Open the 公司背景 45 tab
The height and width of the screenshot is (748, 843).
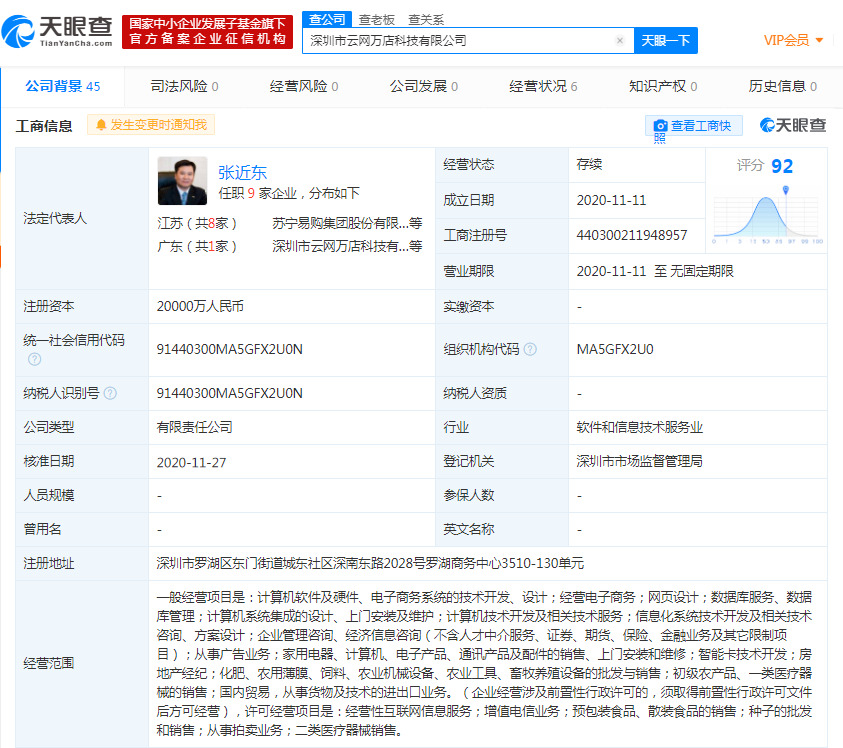[63, 86]
